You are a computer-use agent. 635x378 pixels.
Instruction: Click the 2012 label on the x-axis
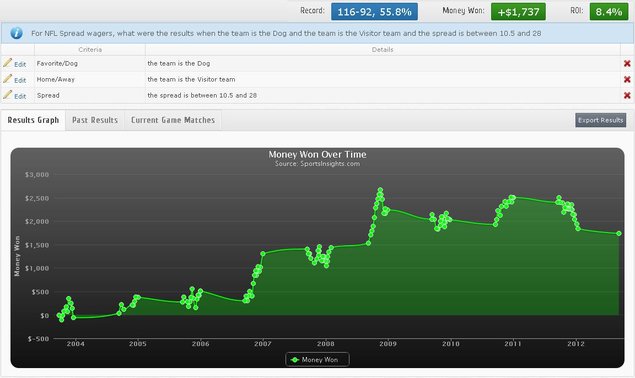coord(575,344)
